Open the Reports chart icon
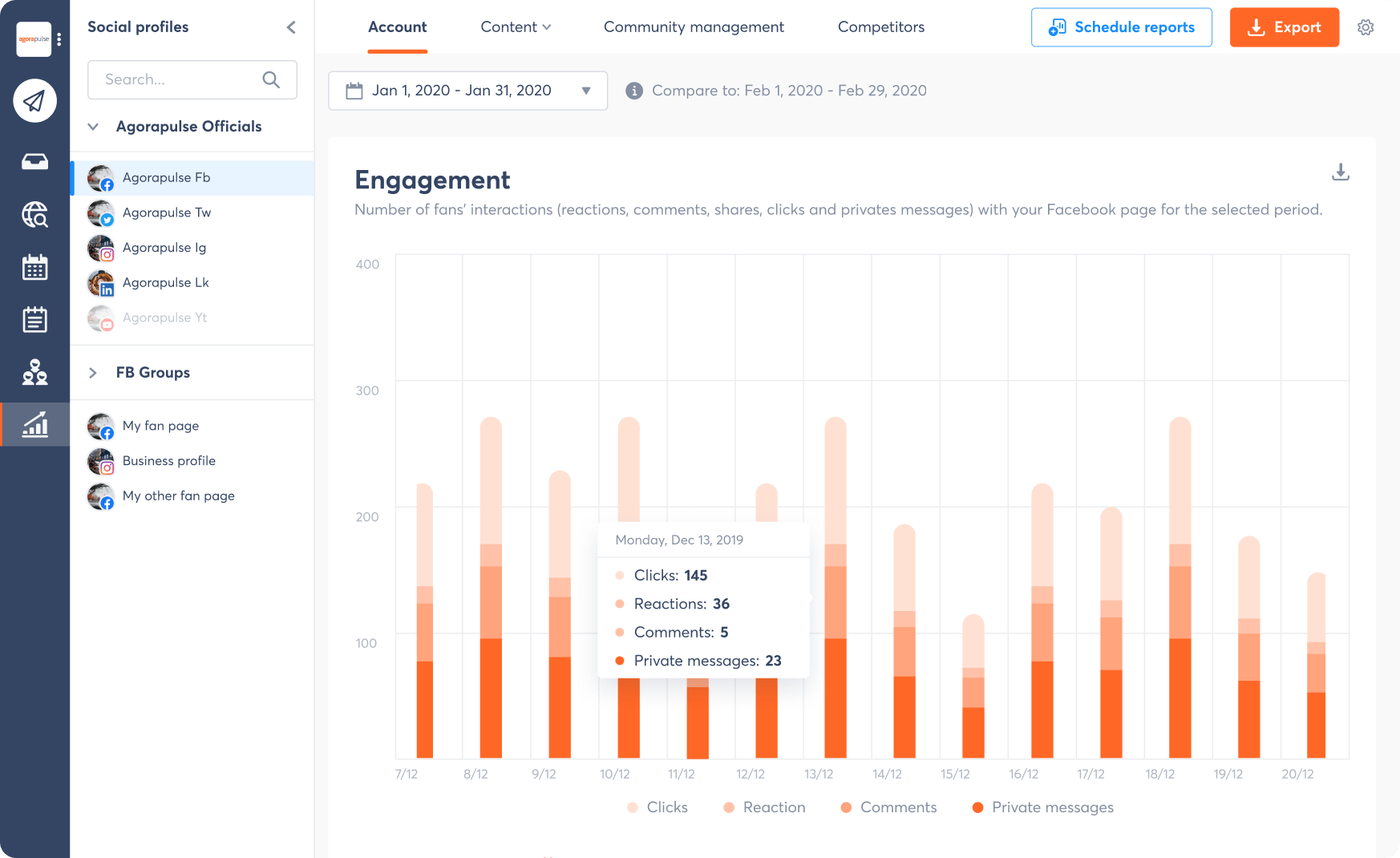The image size is (1400, 858). 34,424
